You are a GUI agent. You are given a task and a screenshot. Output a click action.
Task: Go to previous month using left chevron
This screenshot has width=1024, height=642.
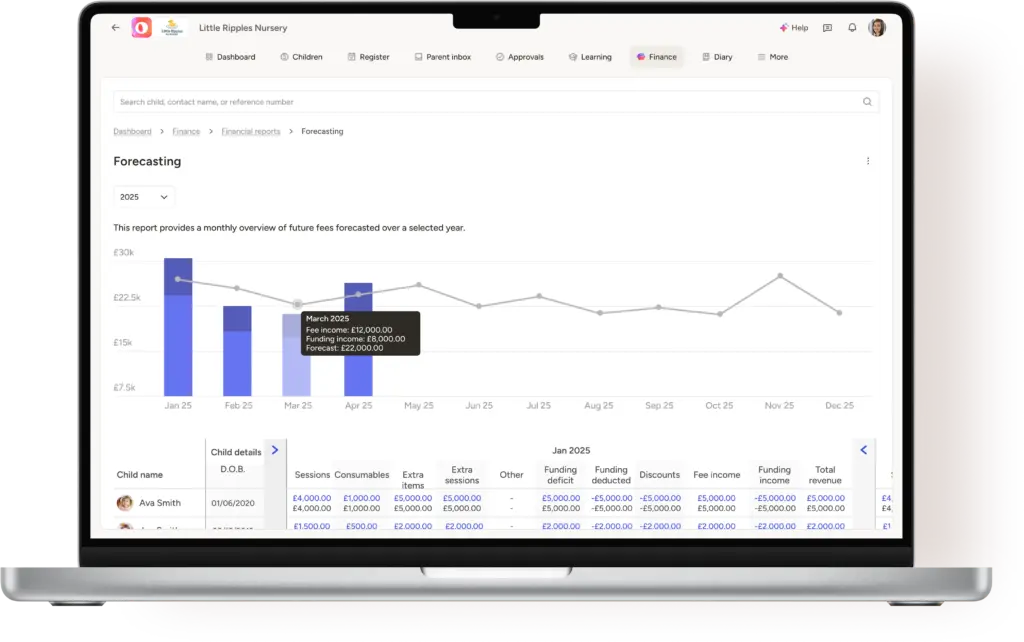[x=864, y=450]
